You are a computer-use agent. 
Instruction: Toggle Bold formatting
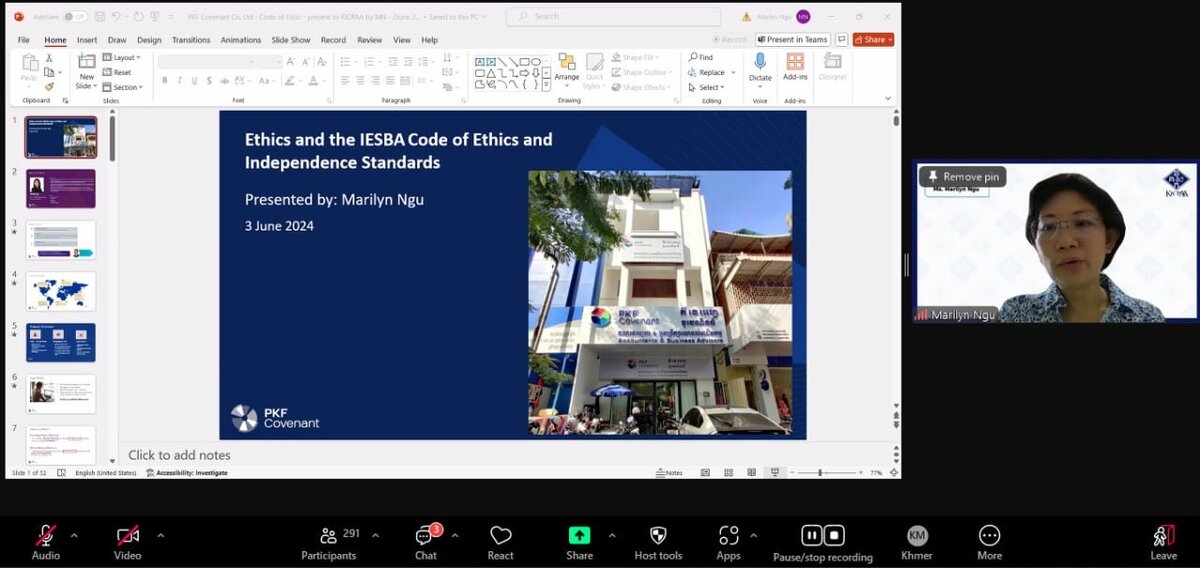coord(165,81)
